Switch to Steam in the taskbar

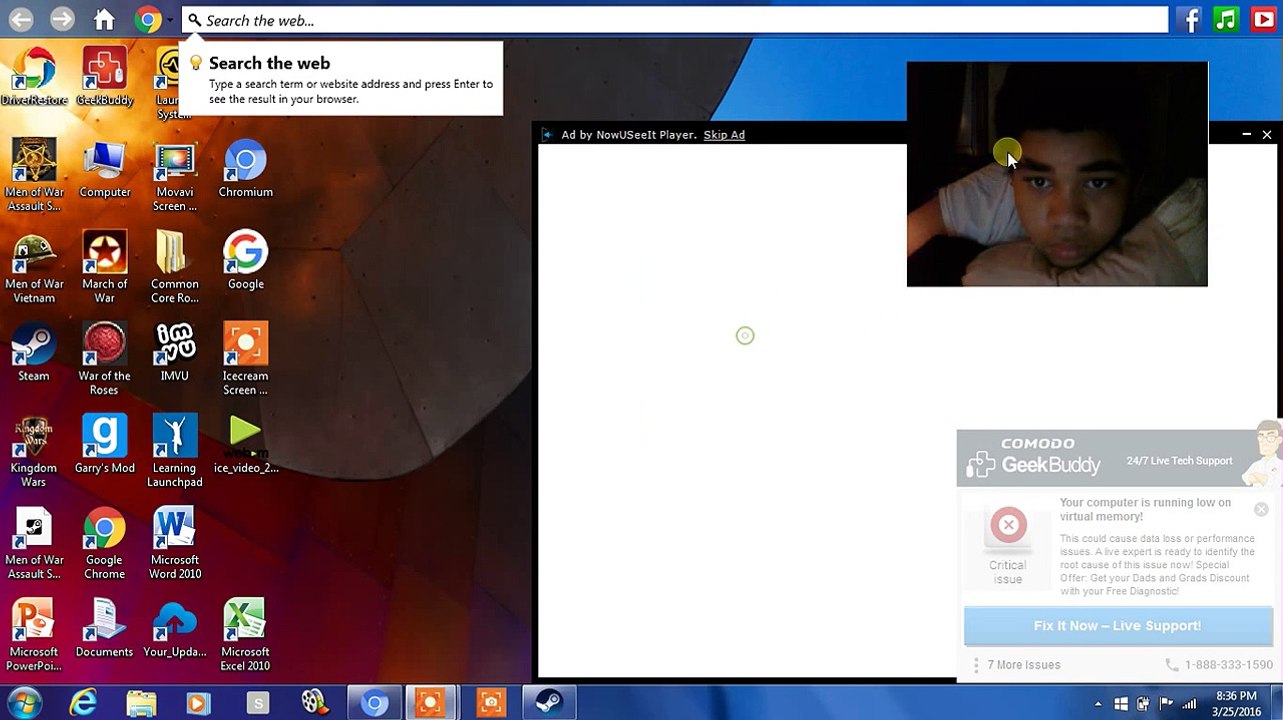(x=548, y=704)
